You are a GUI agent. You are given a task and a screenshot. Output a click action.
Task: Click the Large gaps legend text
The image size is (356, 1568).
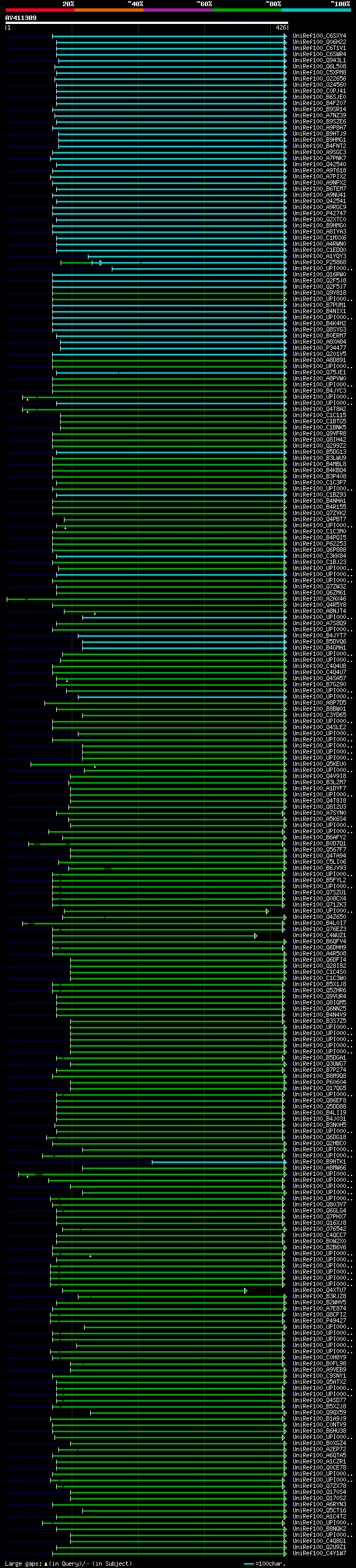68,1564
